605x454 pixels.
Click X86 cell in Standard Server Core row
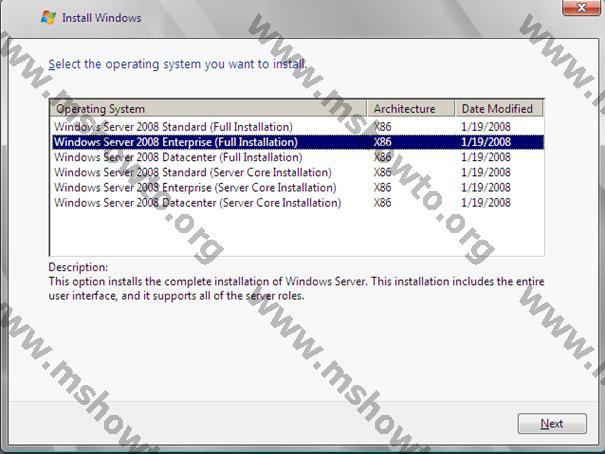tap(382, 172)
